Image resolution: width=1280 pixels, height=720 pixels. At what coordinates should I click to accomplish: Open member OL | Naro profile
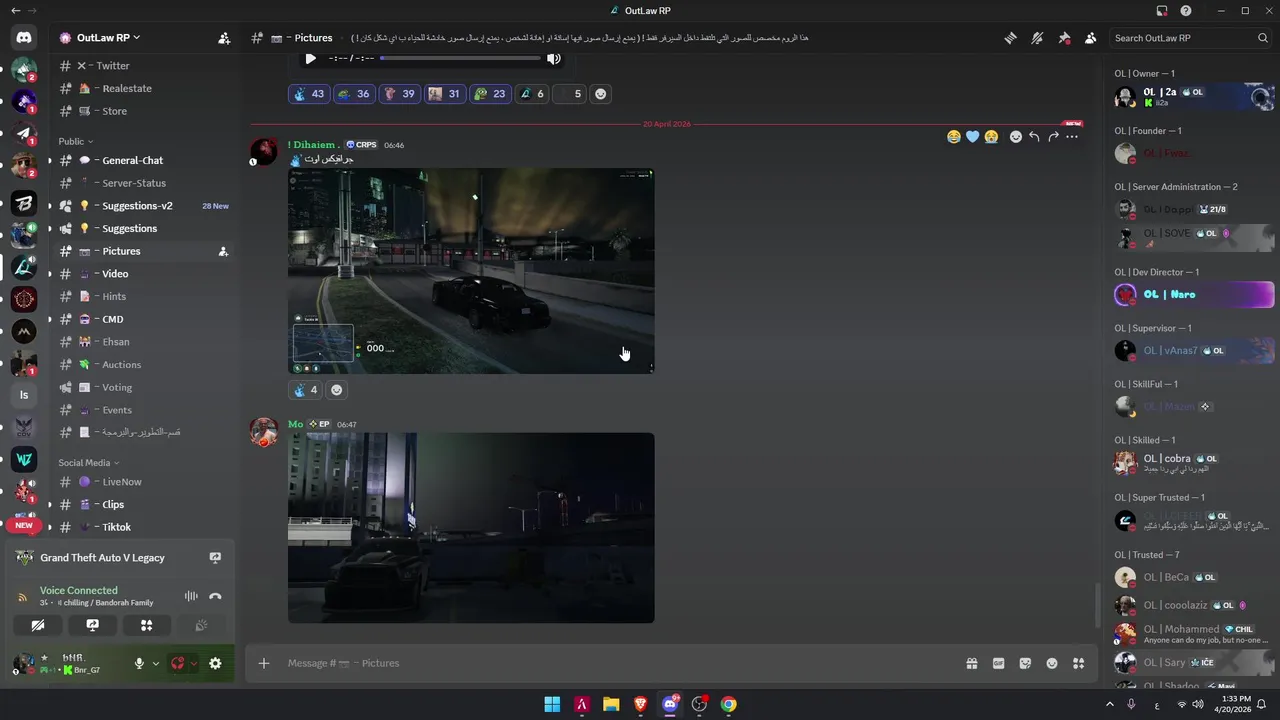point(1192,294)
